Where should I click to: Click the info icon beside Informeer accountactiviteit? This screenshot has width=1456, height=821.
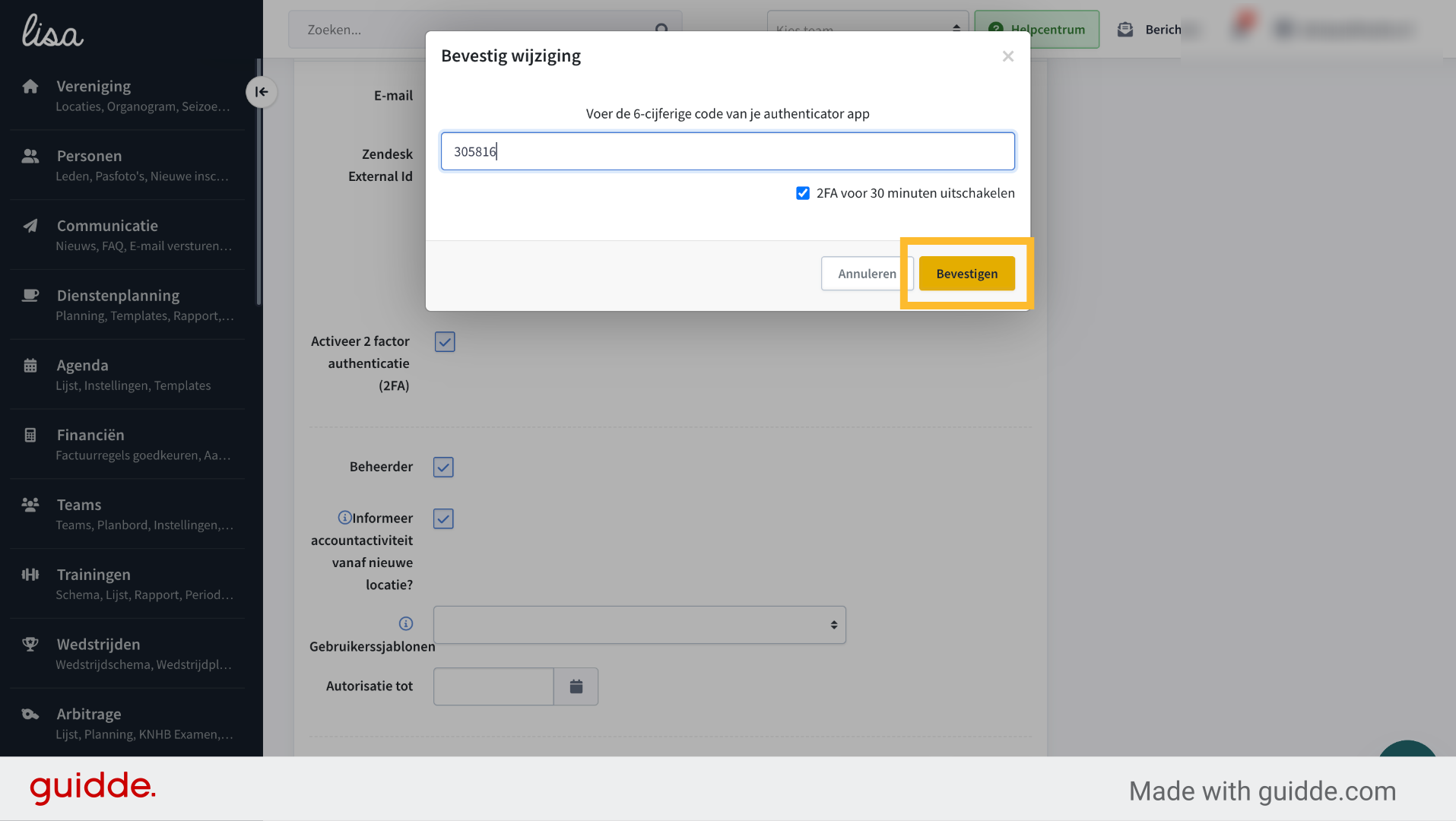[344, 518]
